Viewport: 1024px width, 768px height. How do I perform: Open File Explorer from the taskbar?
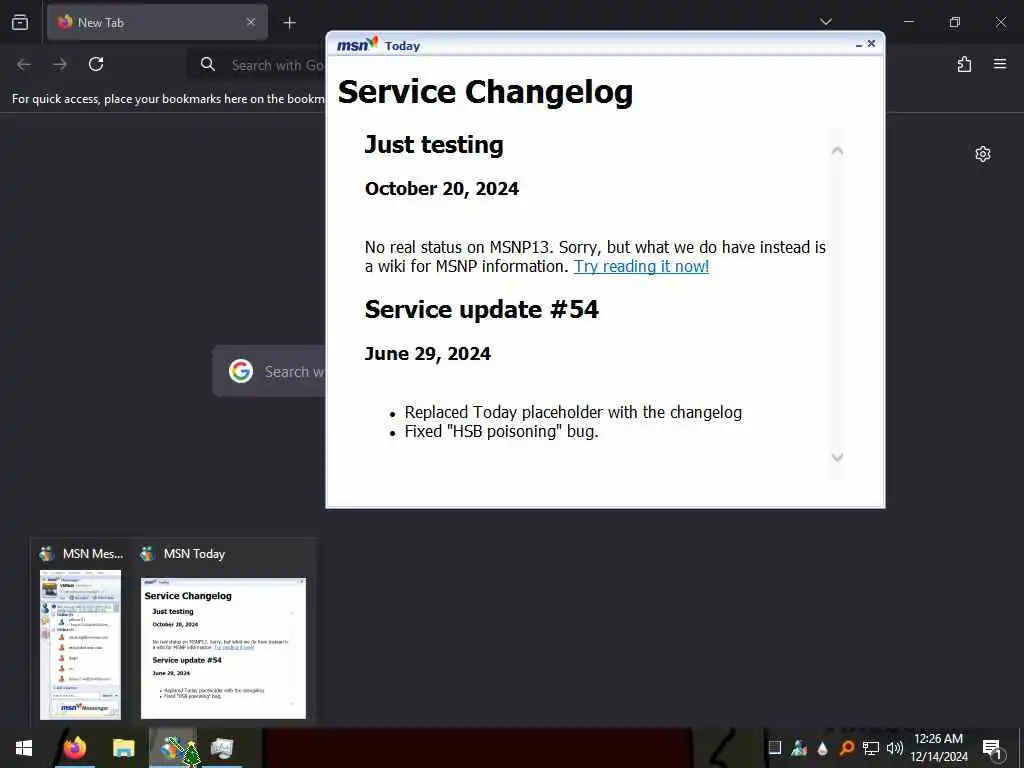click(x=123, y=748)
